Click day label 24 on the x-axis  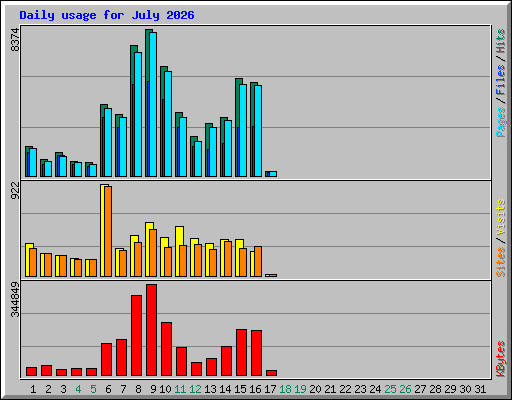[x=375, y=389]
